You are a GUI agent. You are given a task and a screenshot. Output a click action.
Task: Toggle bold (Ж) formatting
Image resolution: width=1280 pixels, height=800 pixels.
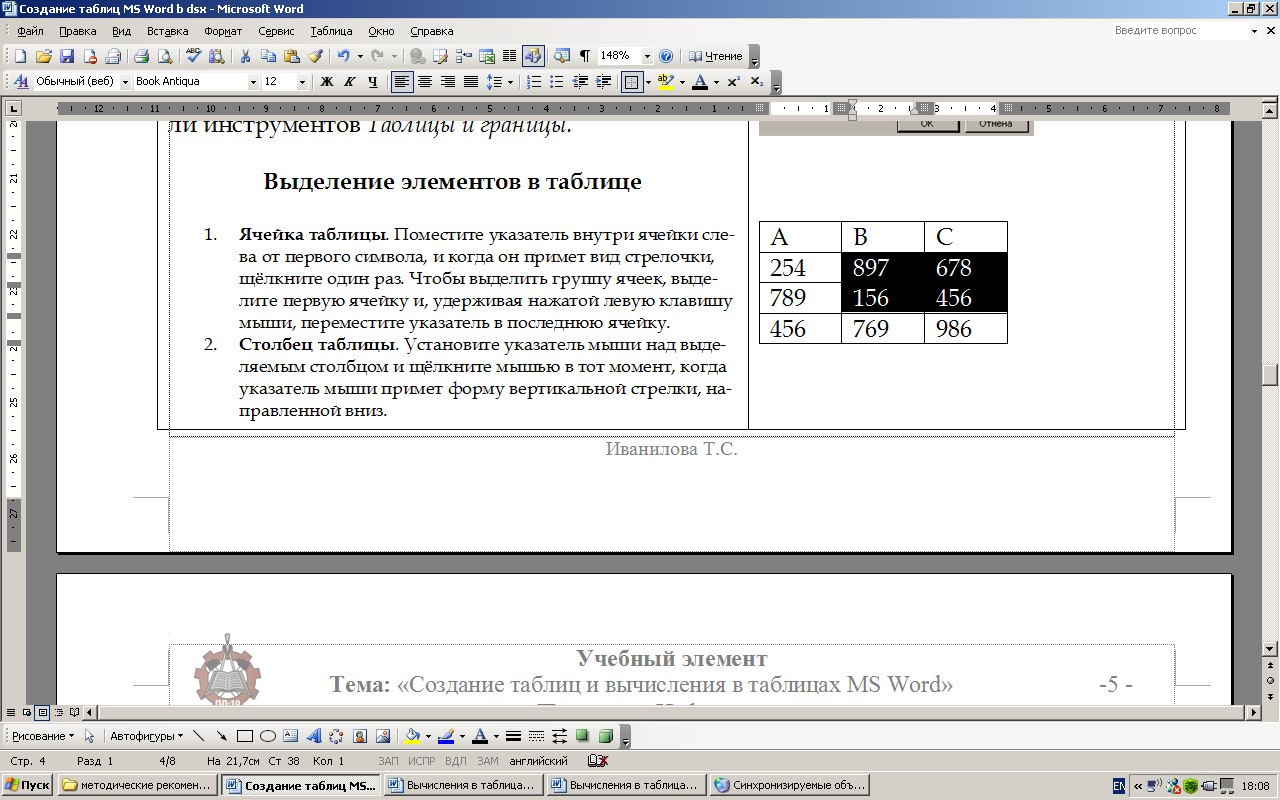[326, 82]
